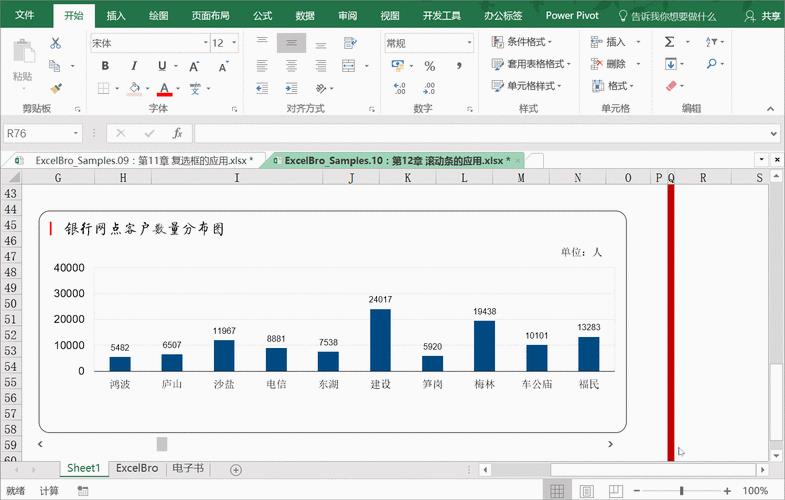Switch to the 数据 tab
785x500 pixels.
tap(305, 16)
